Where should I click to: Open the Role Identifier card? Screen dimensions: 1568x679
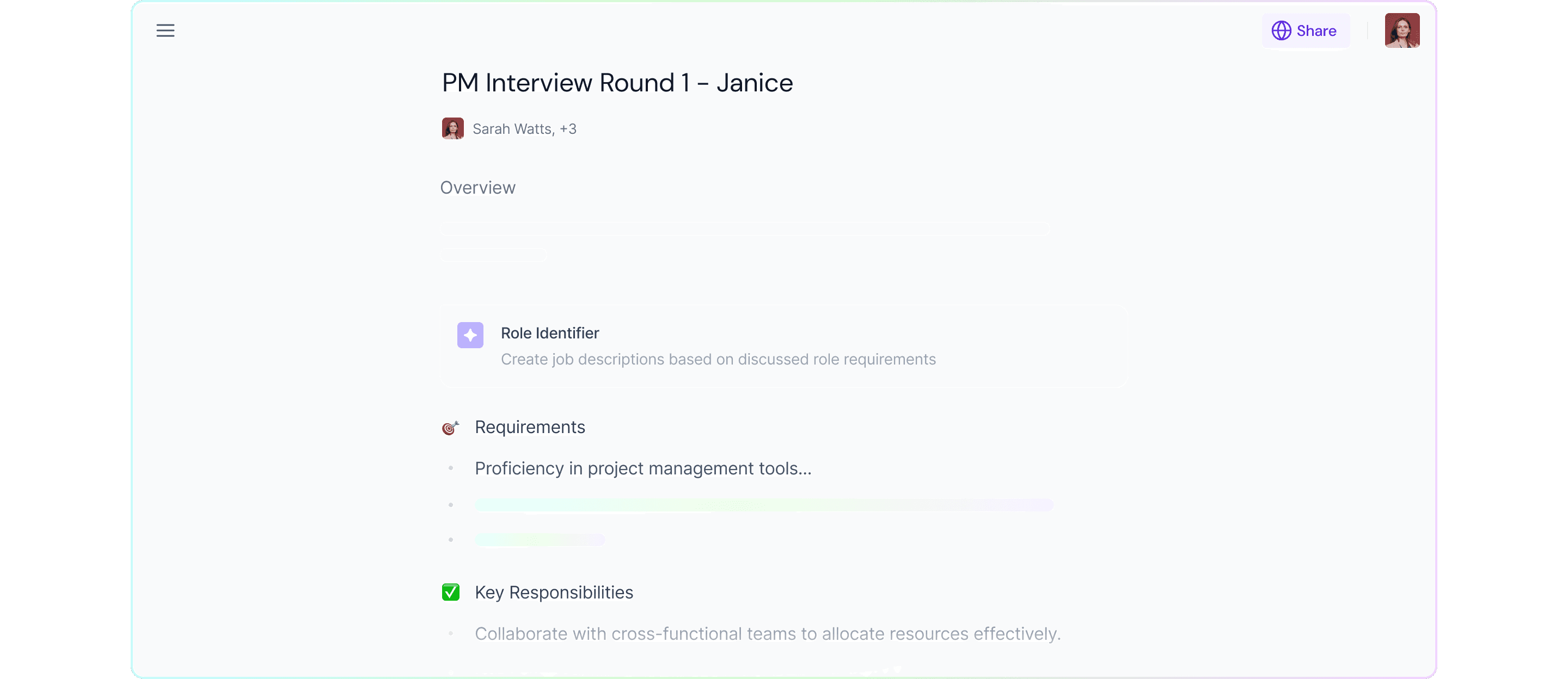(784, 345)
